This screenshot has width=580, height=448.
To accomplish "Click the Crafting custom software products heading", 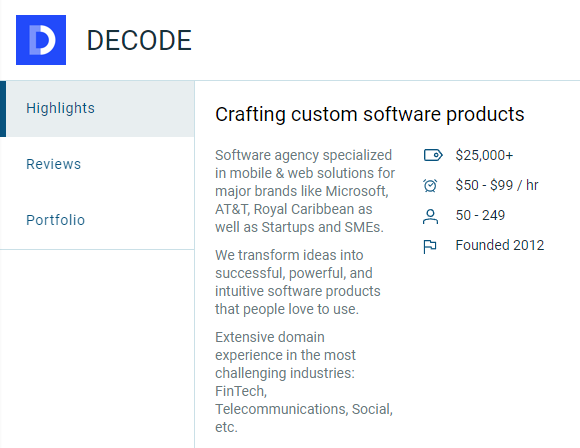I will click(370, 114).
